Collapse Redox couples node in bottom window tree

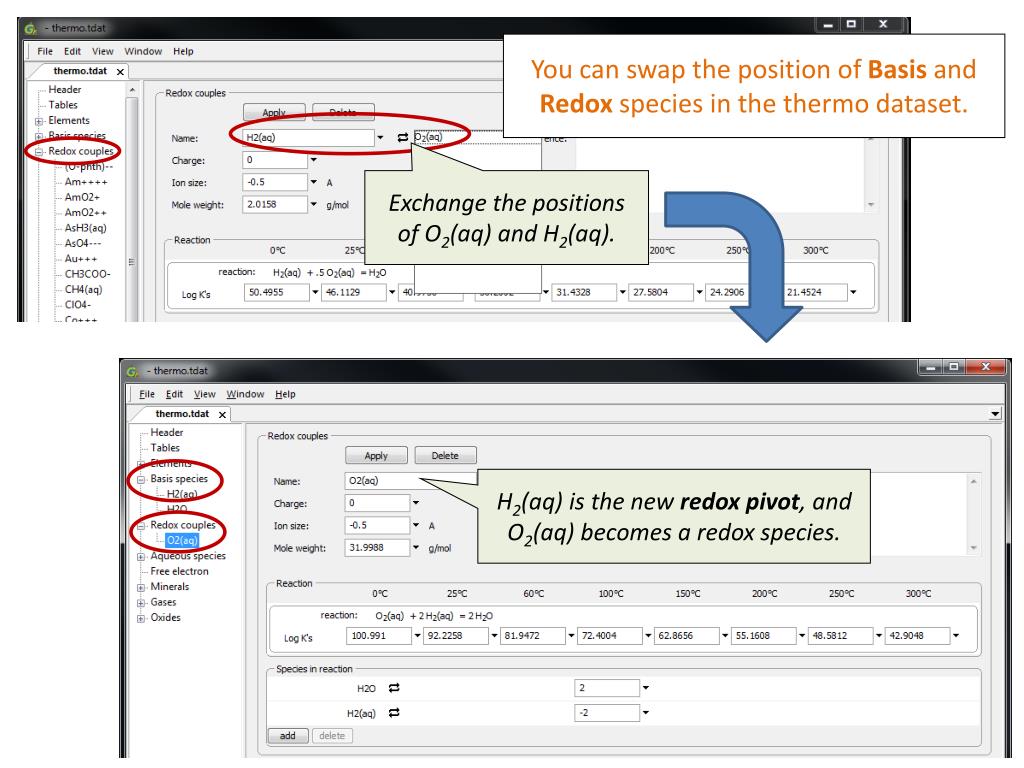141,526
